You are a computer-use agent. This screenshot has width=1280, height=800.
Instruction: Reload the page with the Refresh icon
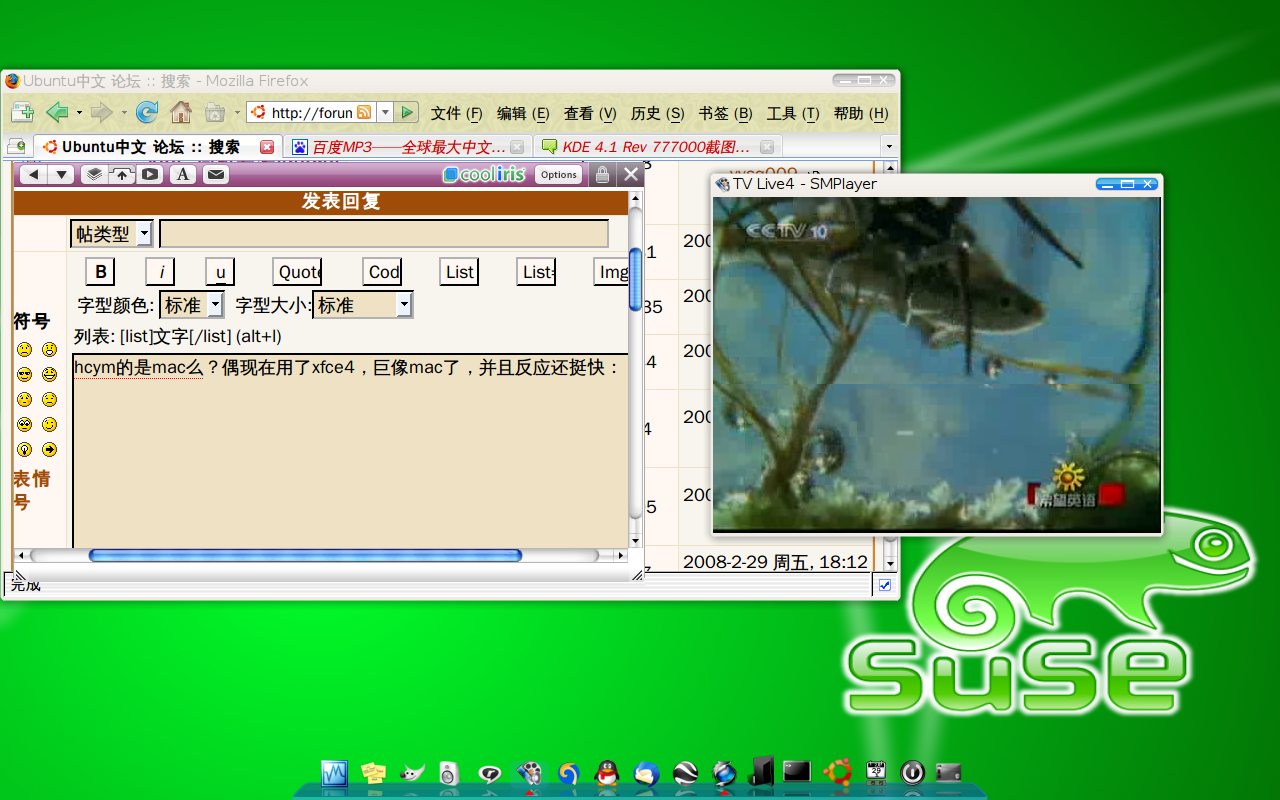[147, 112]
